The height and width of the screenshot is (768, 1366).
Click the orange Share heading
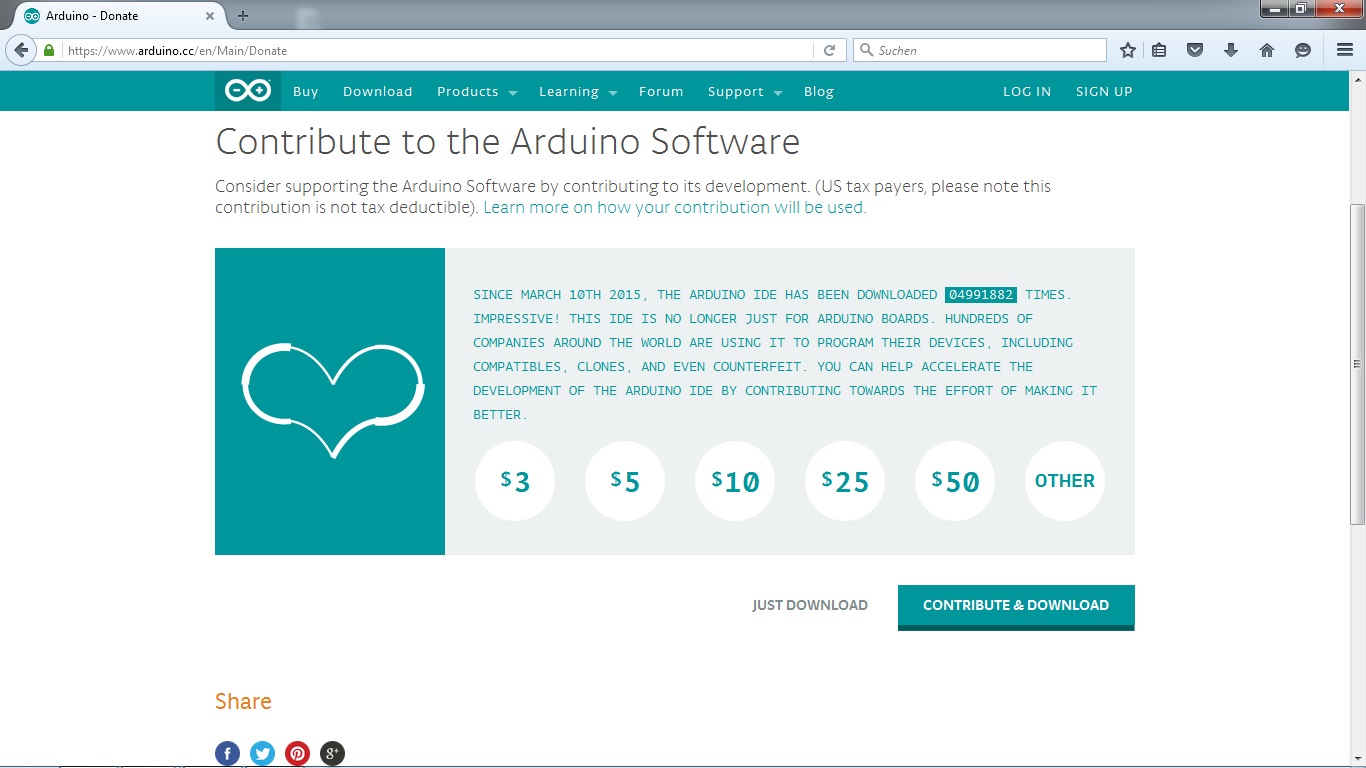(x=243, y=701)
